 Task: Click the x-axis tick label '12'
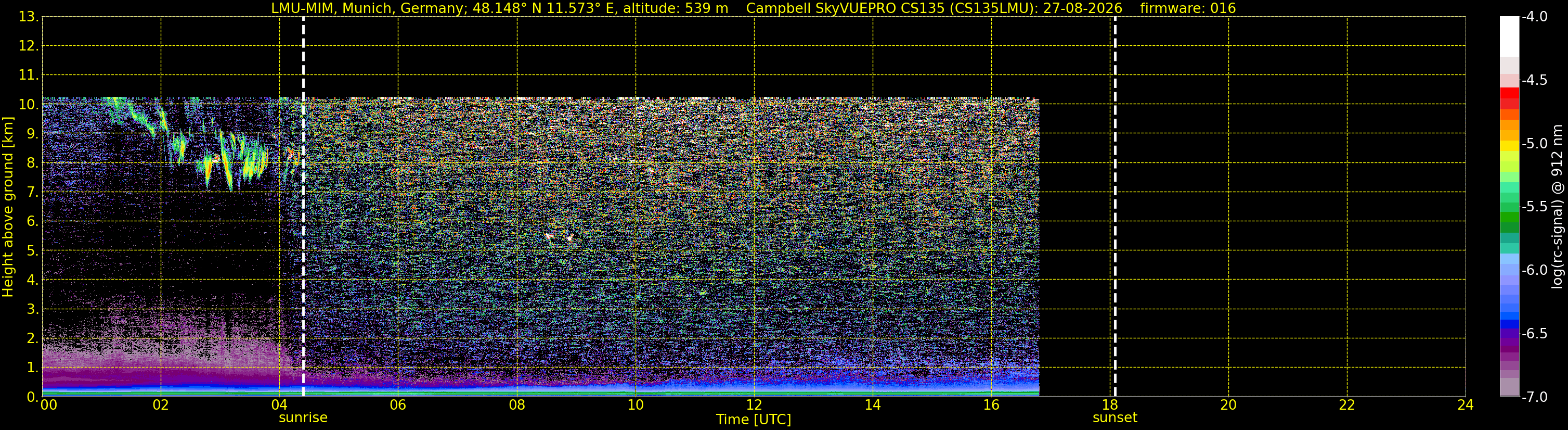[754, 405]
